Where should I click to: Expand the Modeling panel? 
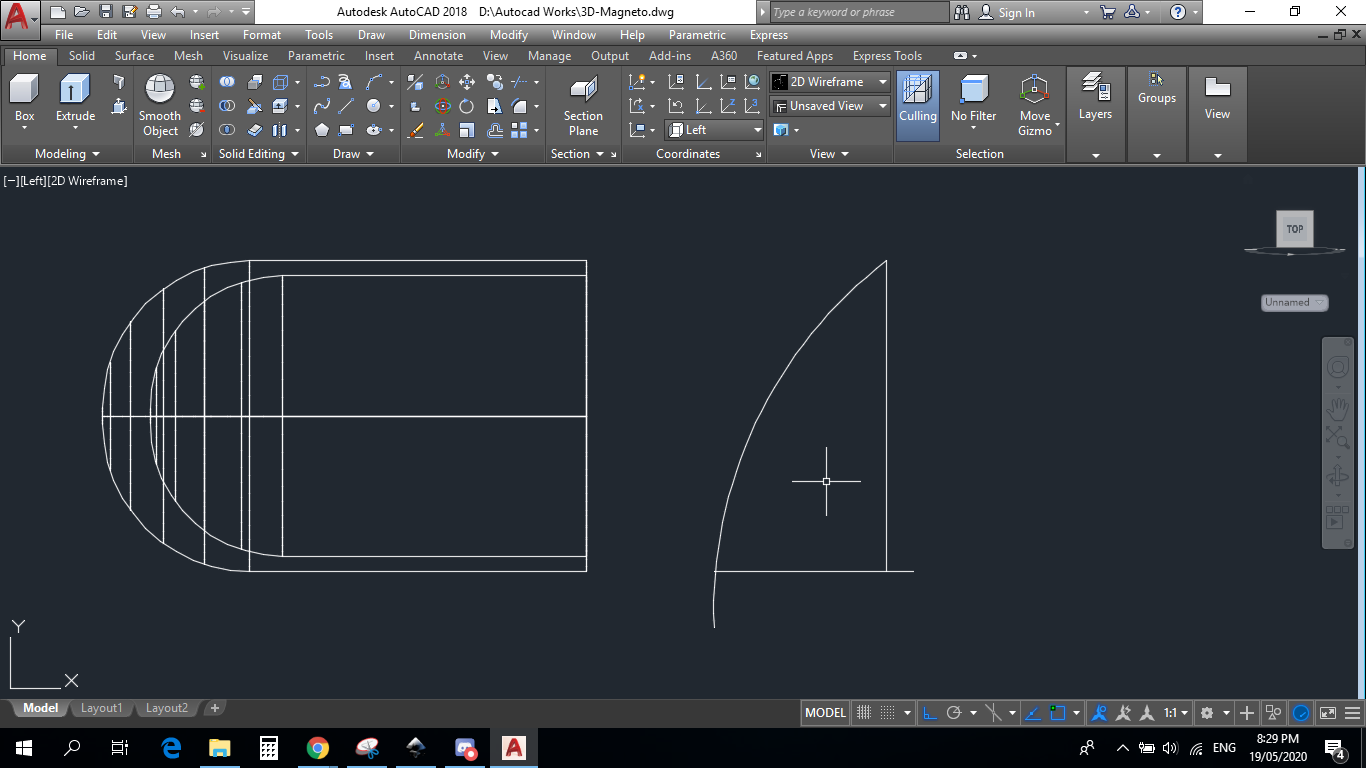[x=67, y=154]
